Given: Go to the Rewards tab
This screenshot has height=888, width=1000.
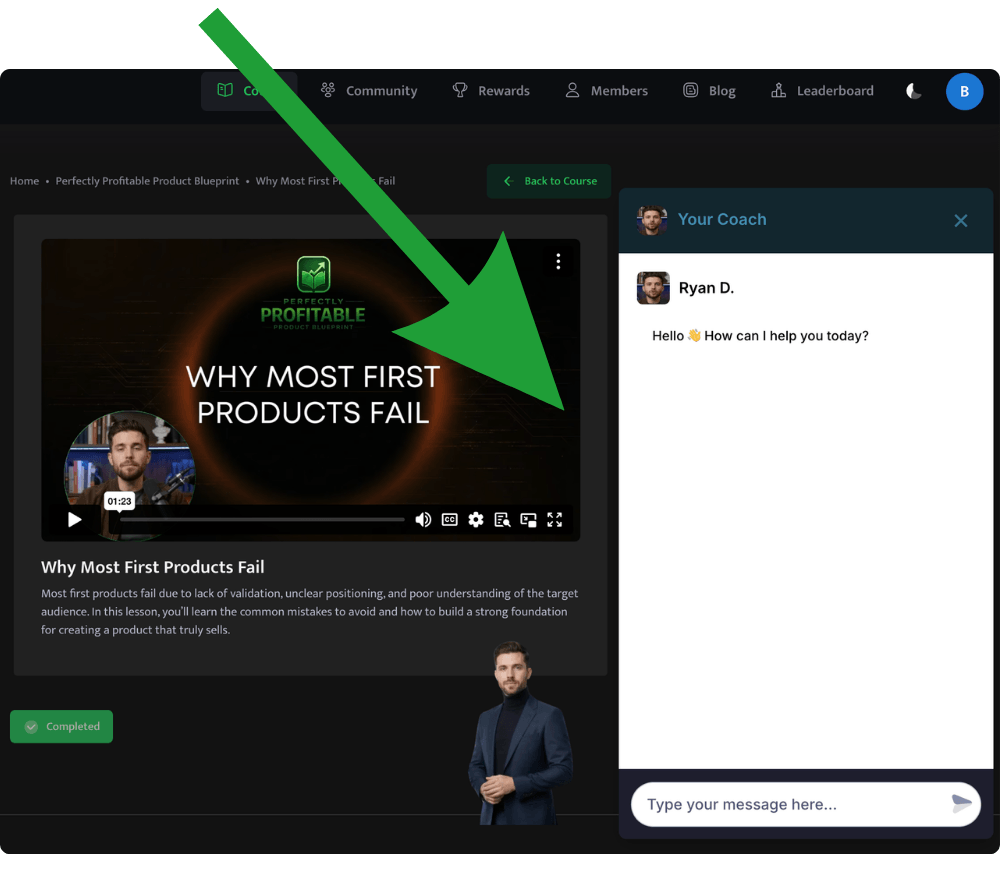Looking at the screenshot, I should click(491, 91).
